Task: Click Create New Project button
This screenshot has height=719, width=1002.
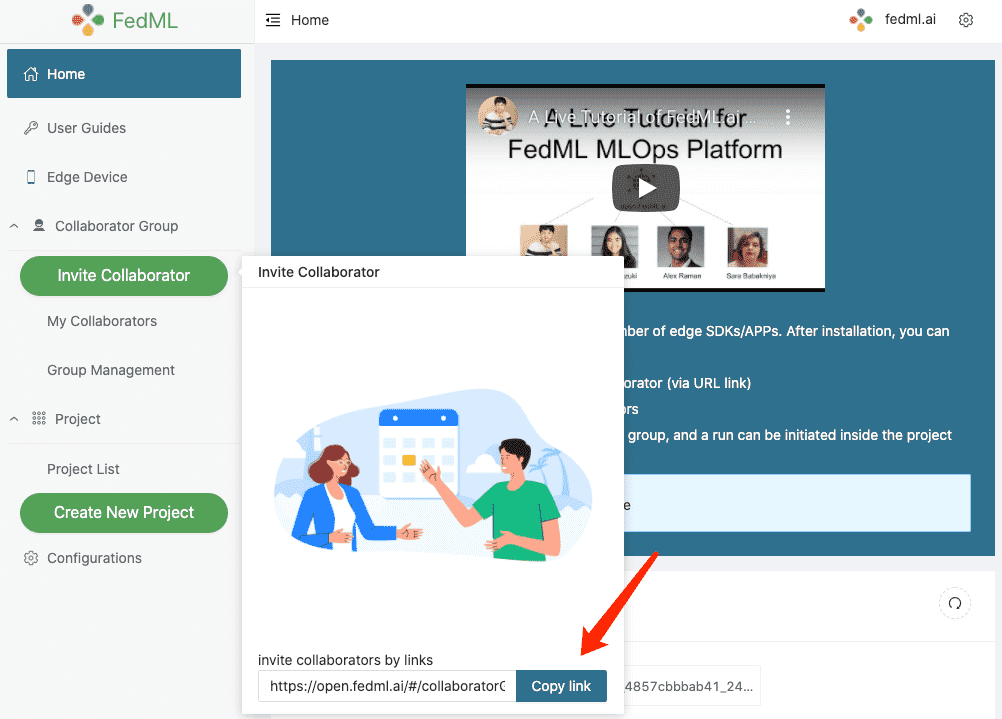Action: (x=124, y=513)
